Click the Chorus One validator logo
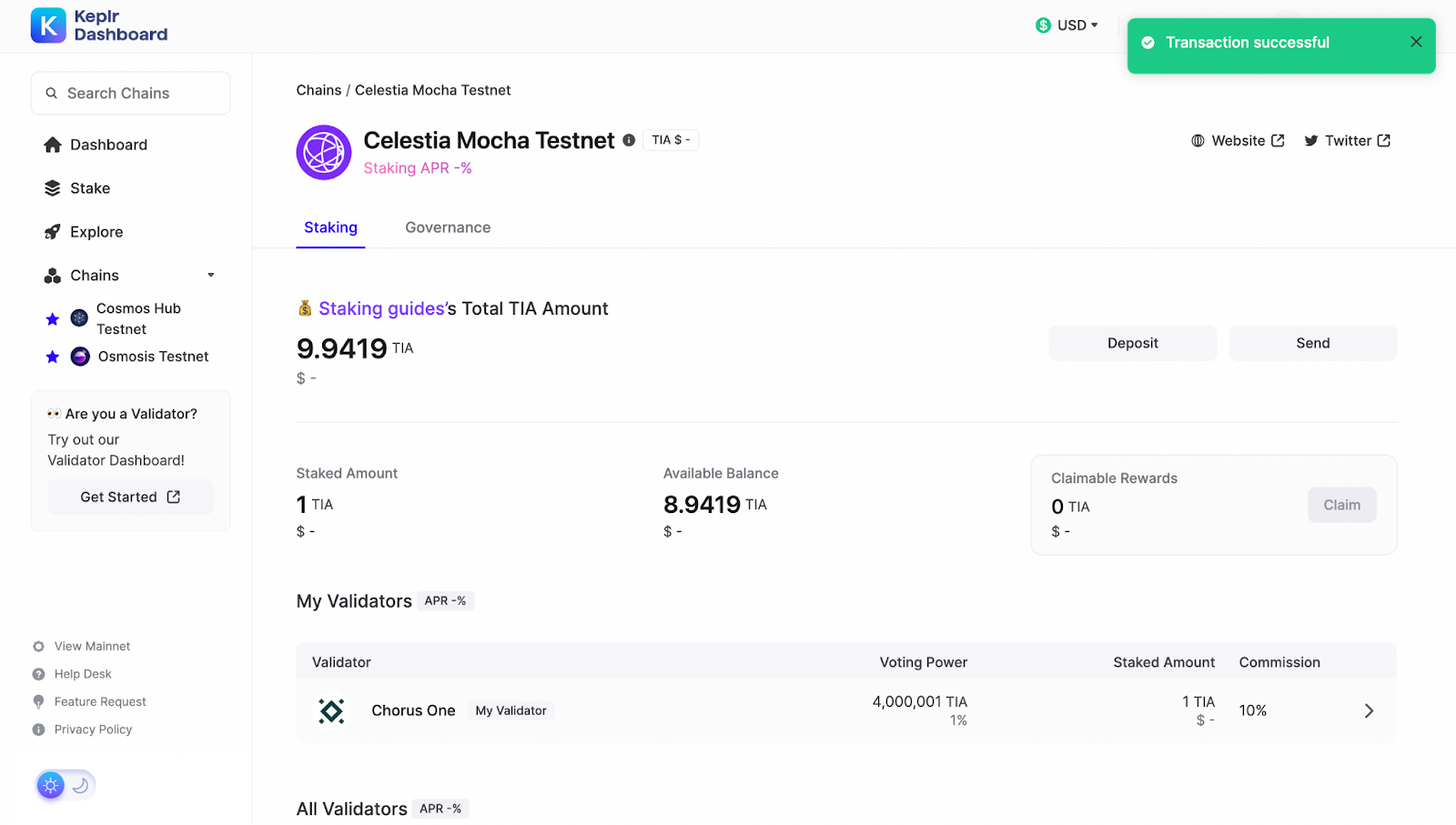This screenshot has height=825, width=1456. click(x=331, y=711)
